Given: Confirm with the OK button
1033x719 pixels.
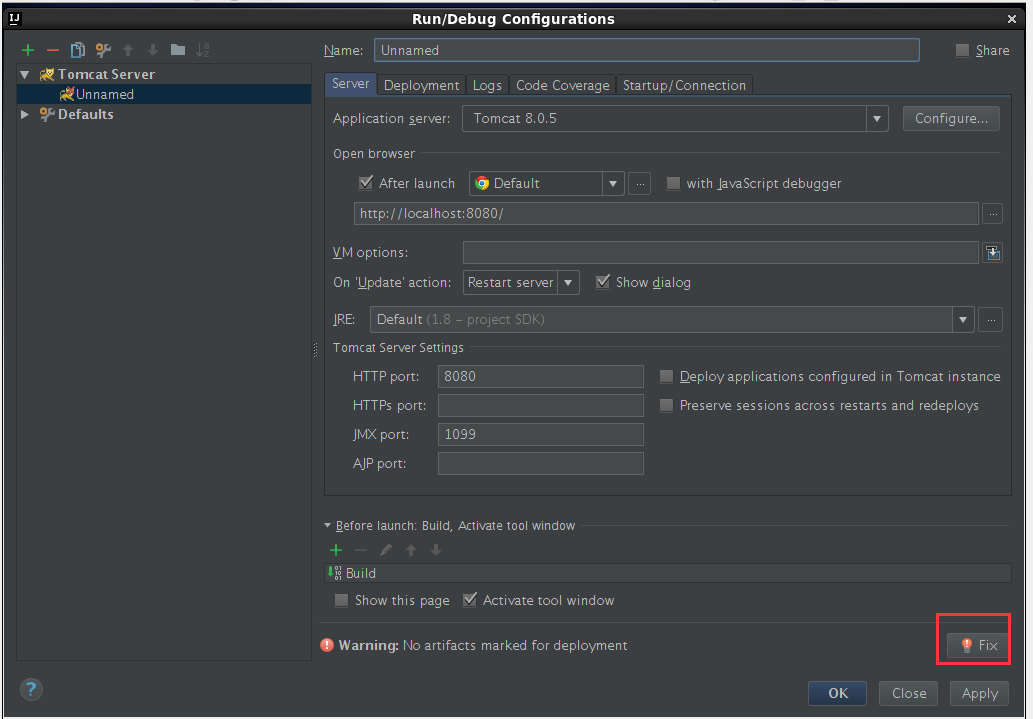Looking at the screenshot, I should pos(838,693).
